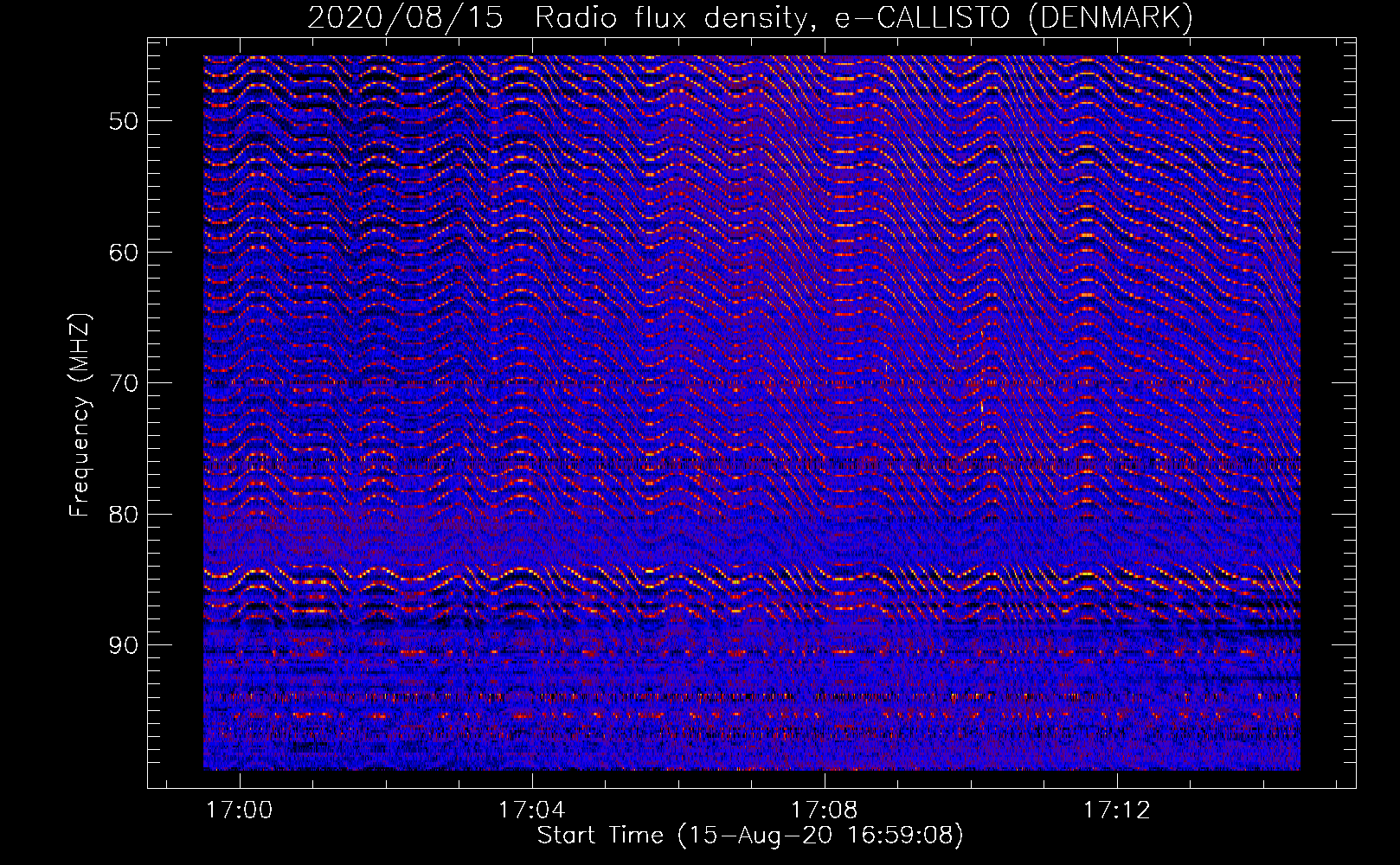Click the 17:00 time tick label
The image size is (1400, 865).
click(239, 810)
